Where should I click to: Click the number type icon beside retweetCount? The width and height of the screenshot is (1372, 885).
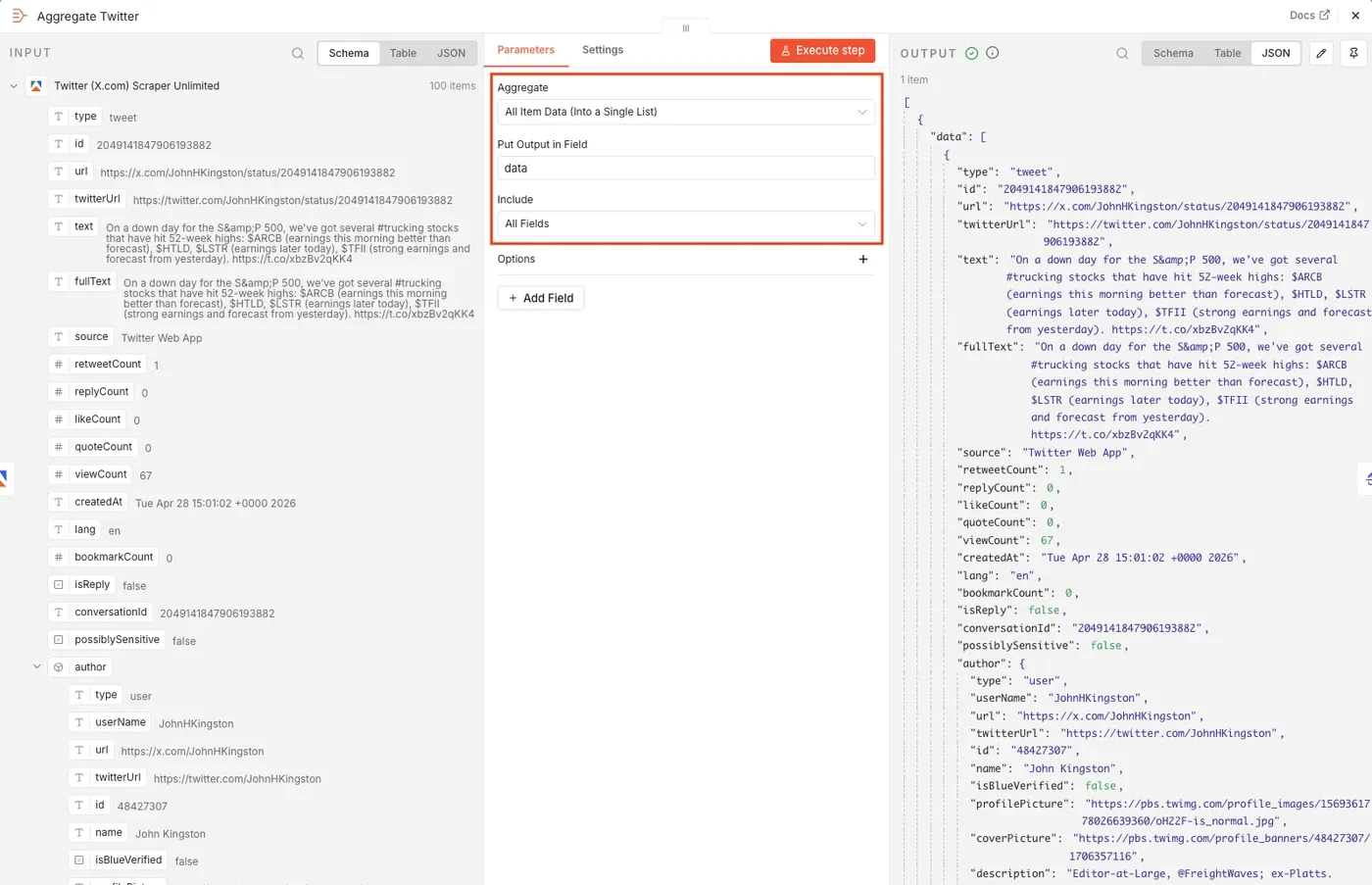[59, 364]
